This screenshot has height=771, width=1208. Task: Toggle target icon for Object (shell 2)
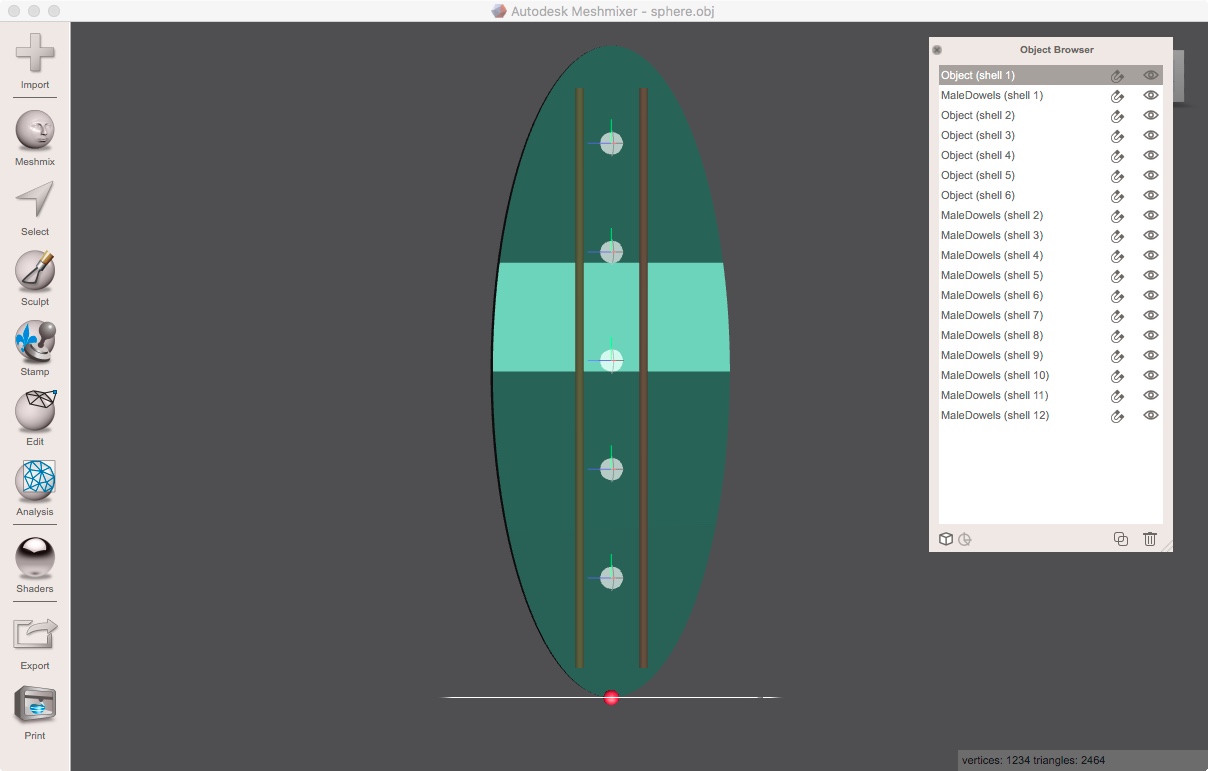pyautogui.click(x=1118, y=115)
